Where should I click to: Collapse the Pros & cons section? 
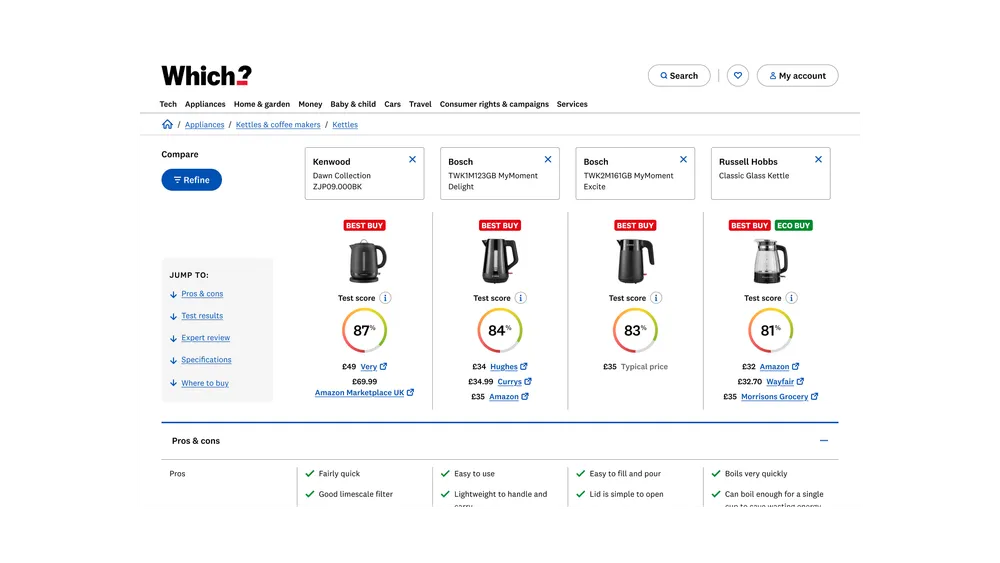(824, 441)
